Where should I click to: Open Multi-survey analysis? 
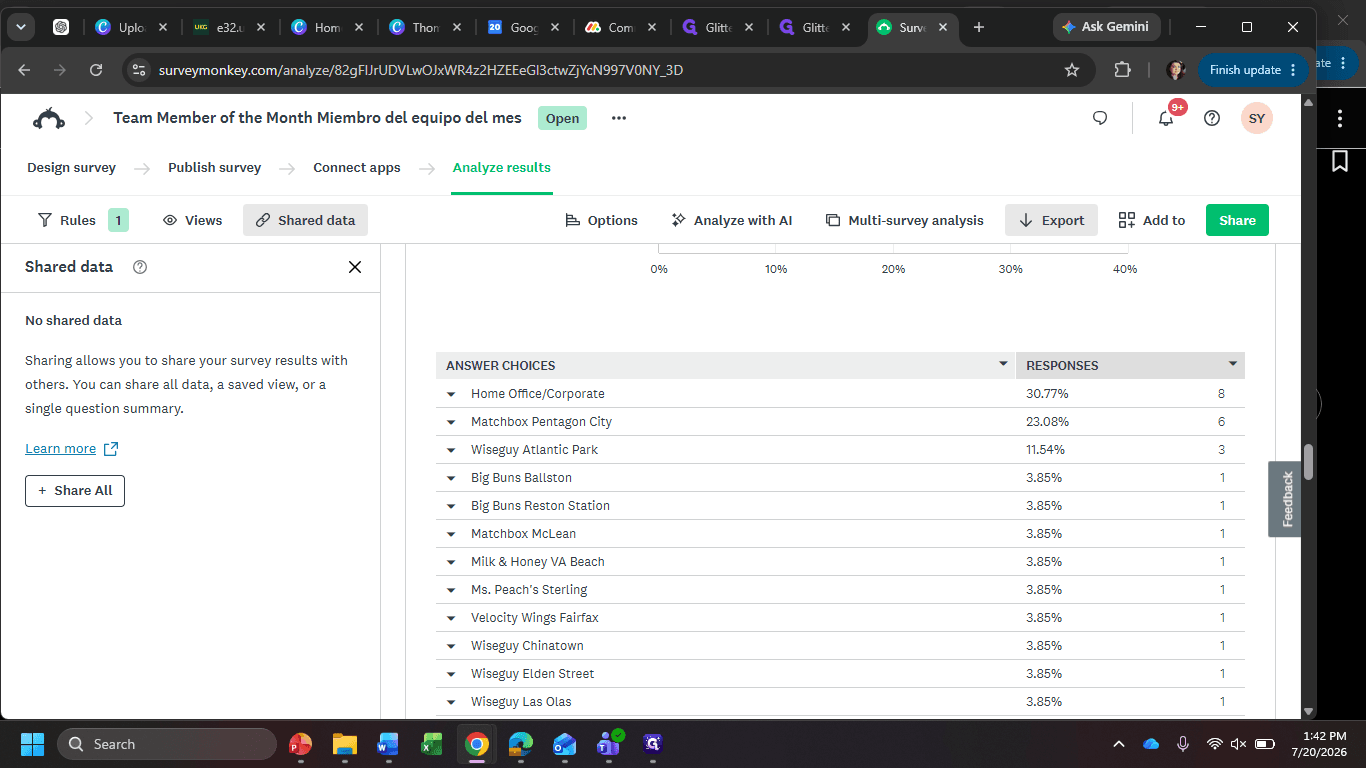point(904,220)
